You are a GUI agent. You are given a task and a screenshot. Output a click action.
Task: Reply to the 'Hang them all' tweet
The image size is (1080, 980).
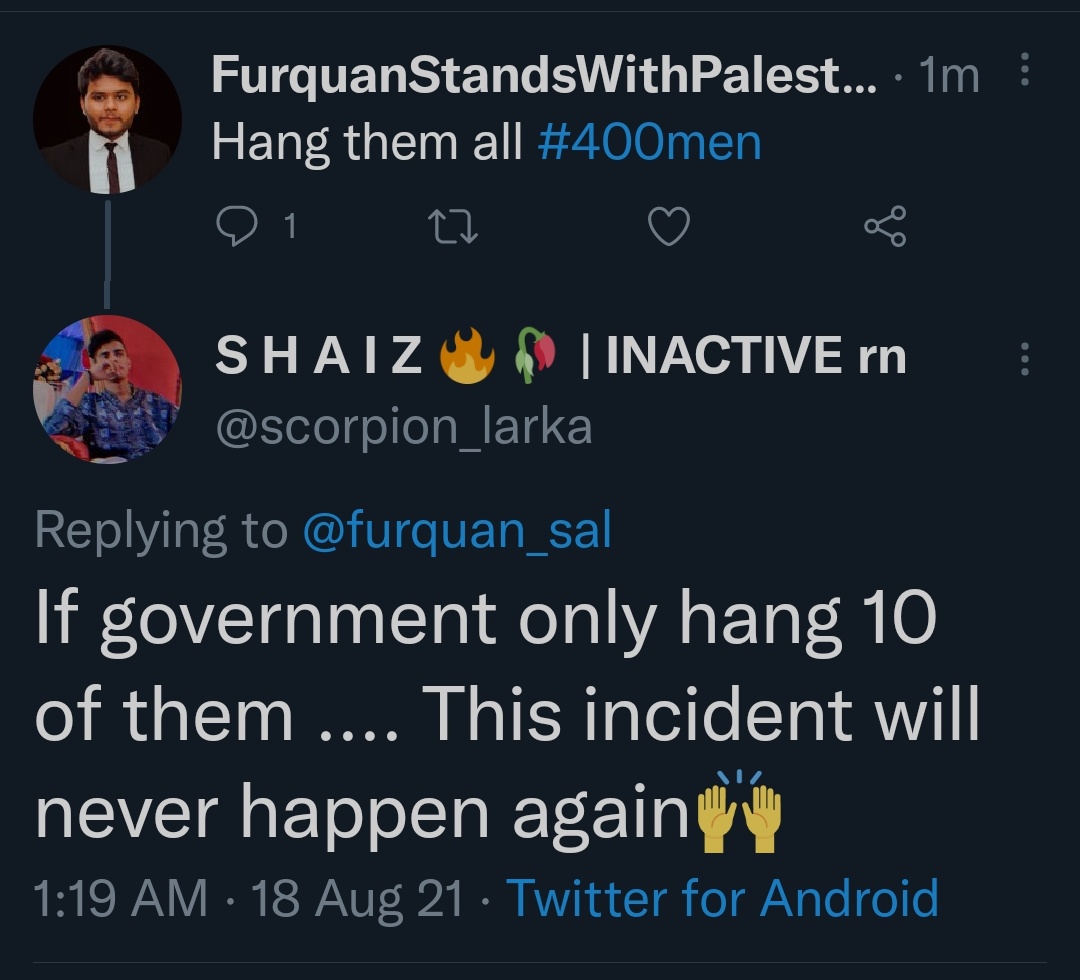click(236, 226)
